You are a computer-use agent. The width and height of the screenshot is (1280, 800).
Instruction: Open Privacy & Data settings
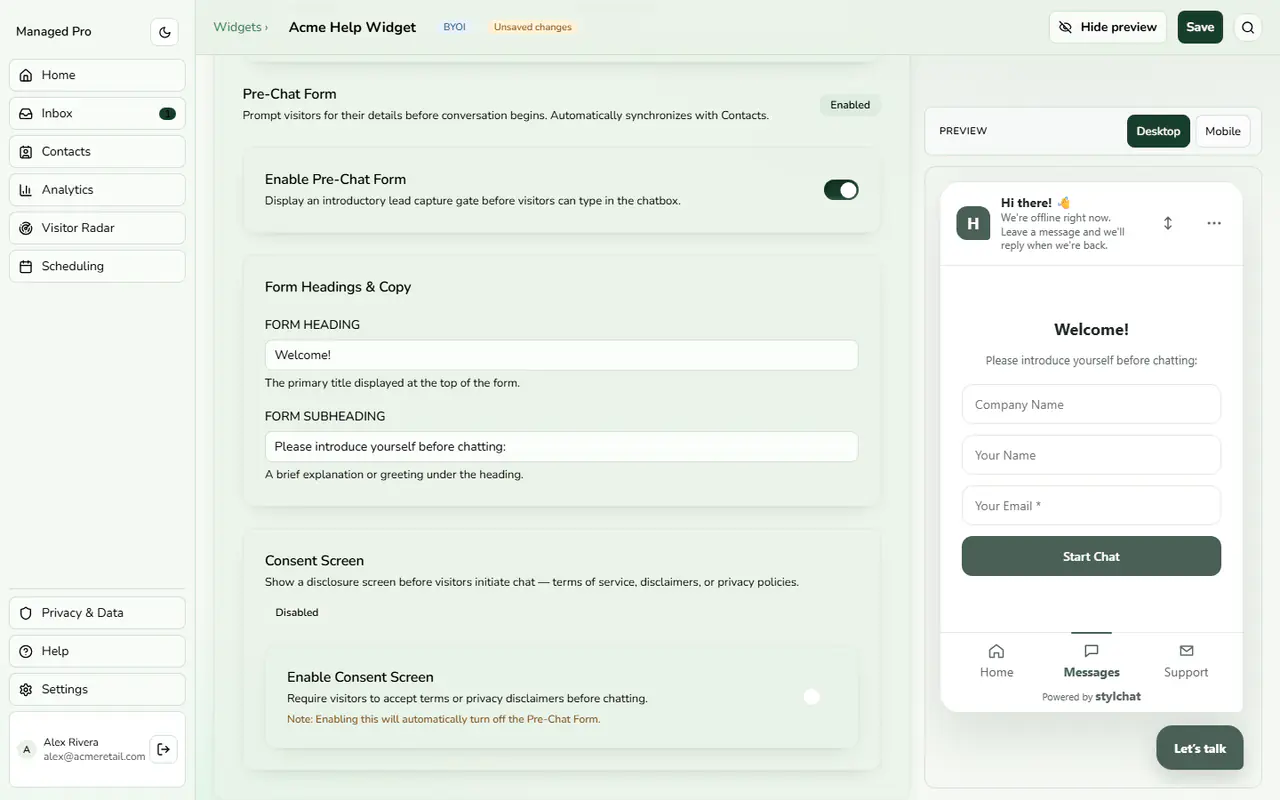tap(97, 613)
